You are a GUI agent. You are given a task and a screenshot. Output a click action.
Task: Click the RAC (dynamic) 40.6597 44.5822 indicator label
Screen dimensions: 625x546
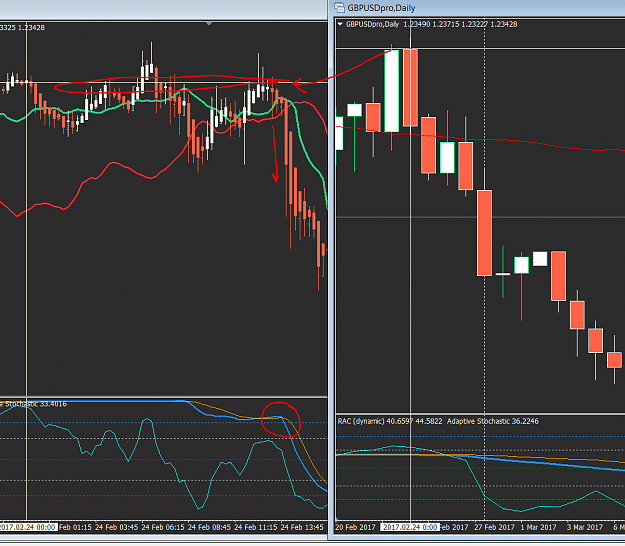[390, 421]
